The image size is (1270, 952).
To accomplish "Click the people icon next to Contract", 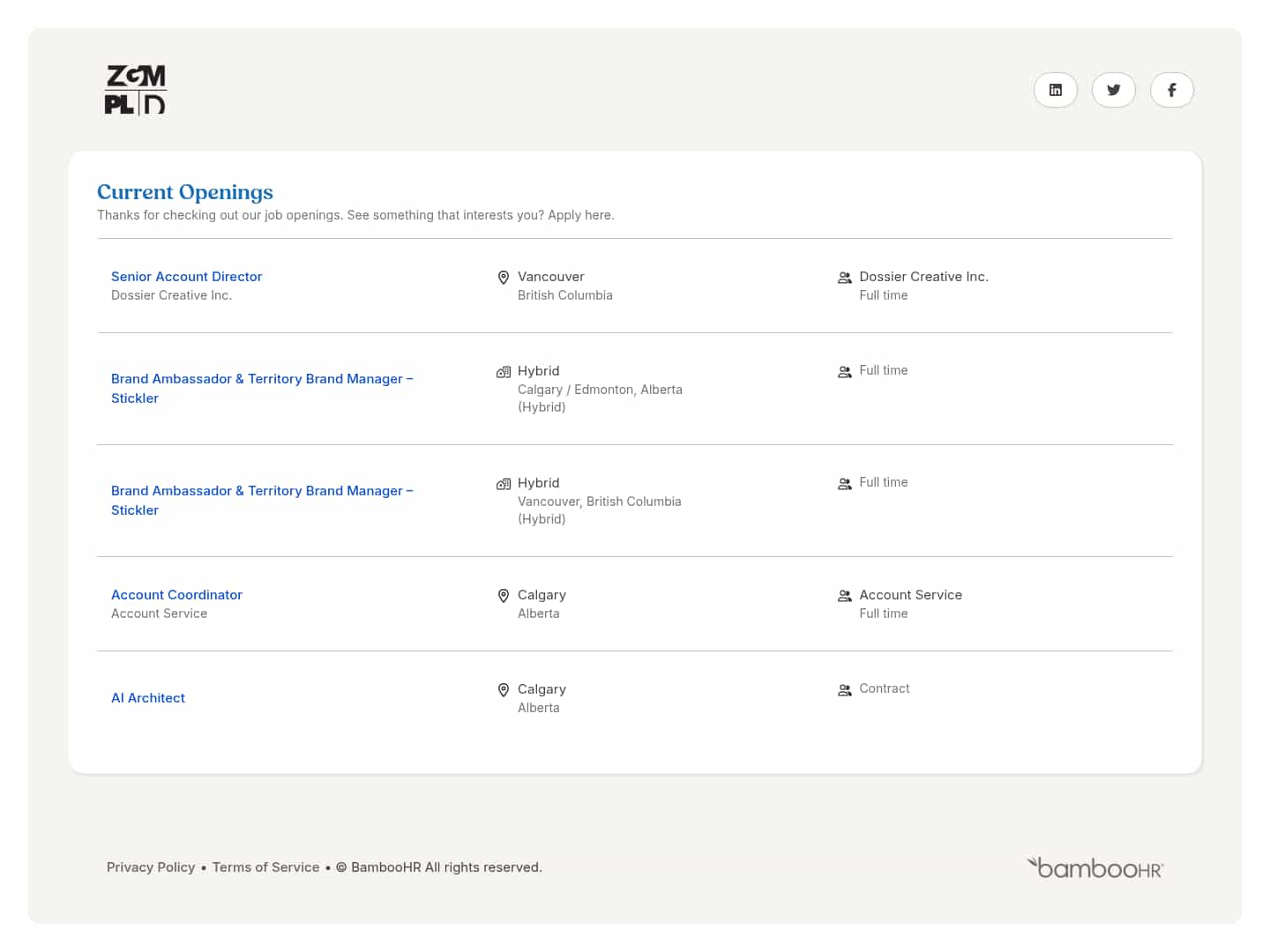I will [844, 689].
